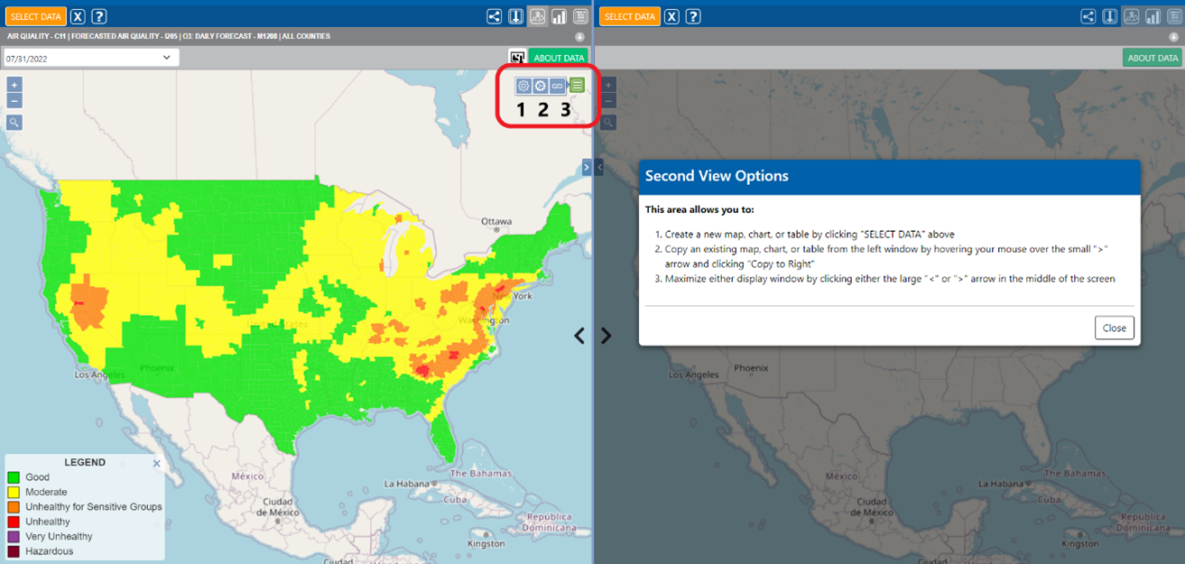The height and width of the screenshot is (564, 1185).
Task: Click SELECT DATA in the left panel
Action: point(36,17)
